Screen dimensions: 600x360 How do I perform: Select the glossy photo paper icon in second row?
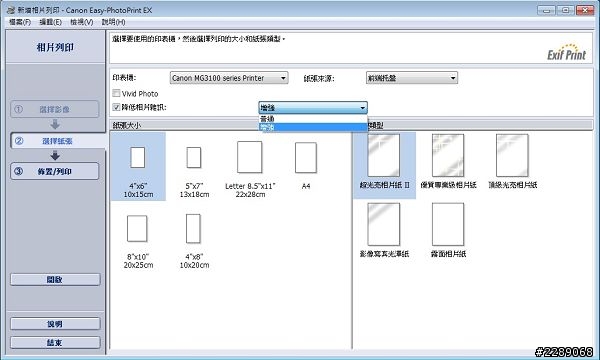[383, 224]
